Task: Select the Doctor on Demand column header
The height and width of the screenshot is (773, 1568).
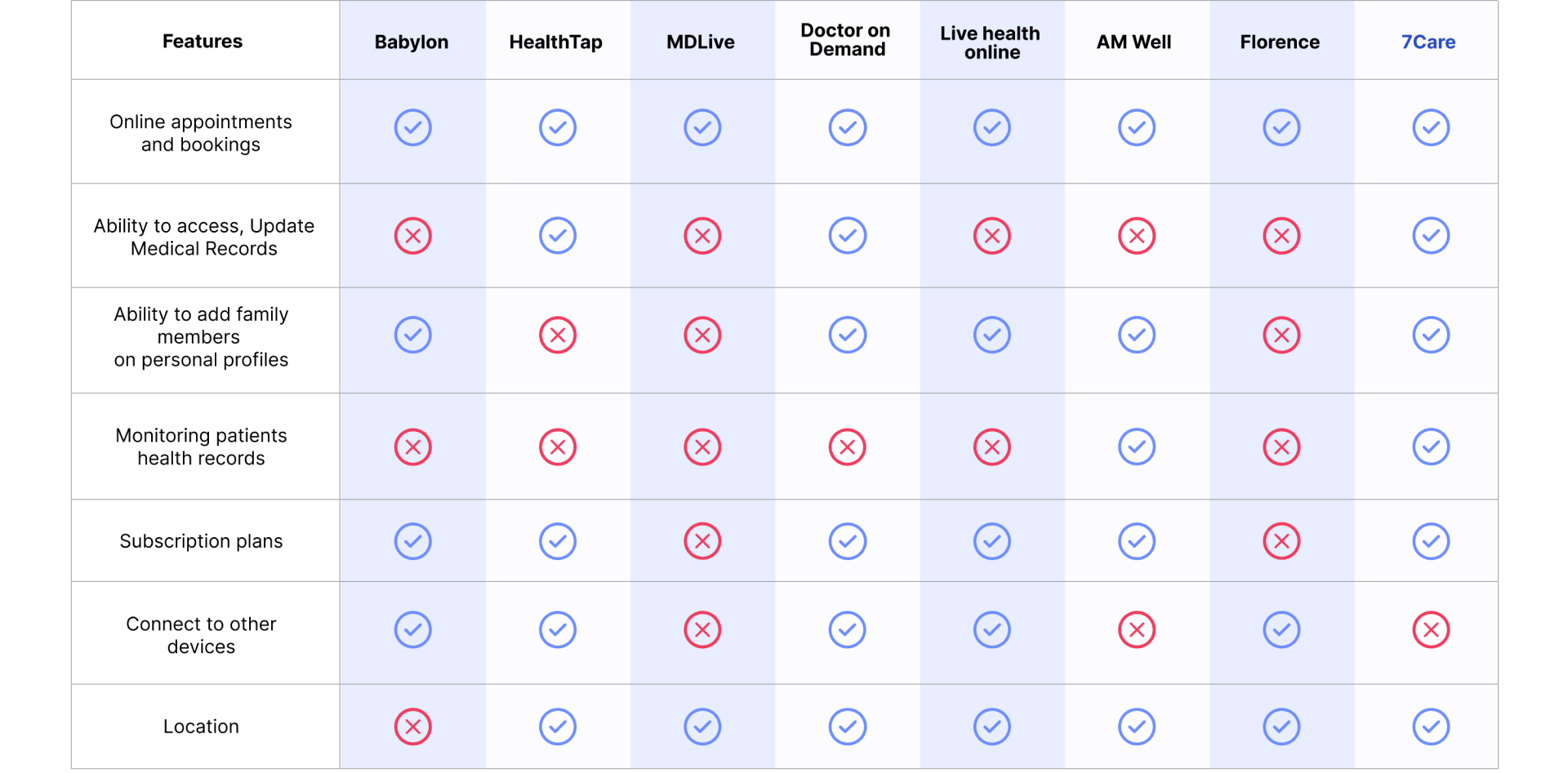Action: [846, 40]
